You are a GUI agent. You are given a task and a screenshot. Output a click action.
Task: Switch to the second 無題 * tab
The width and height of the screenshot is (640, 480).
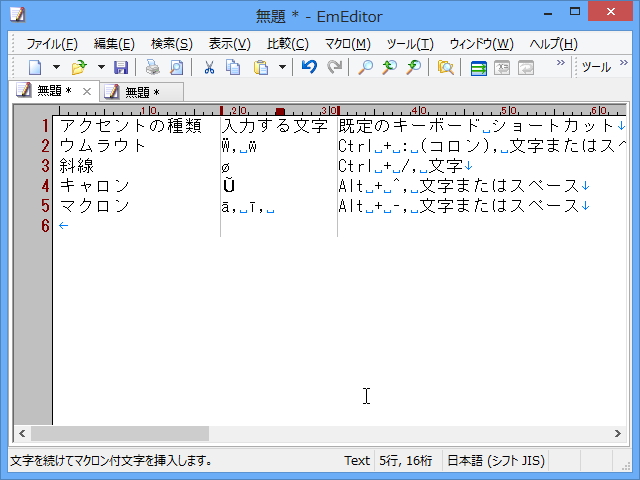[x=141, y=92]
